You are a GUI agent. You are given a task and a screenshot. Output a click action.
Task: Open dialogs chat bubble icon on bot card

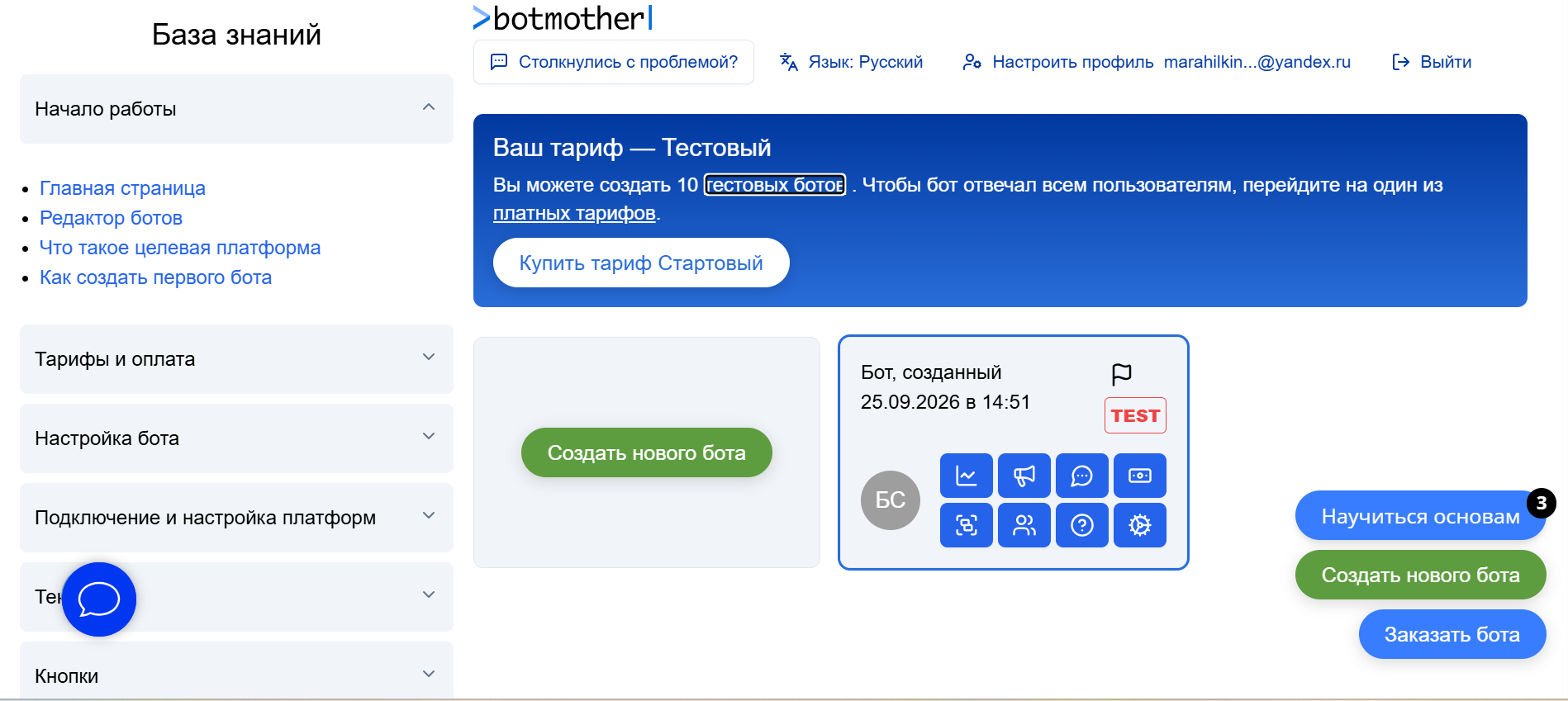click(1081, 476)
